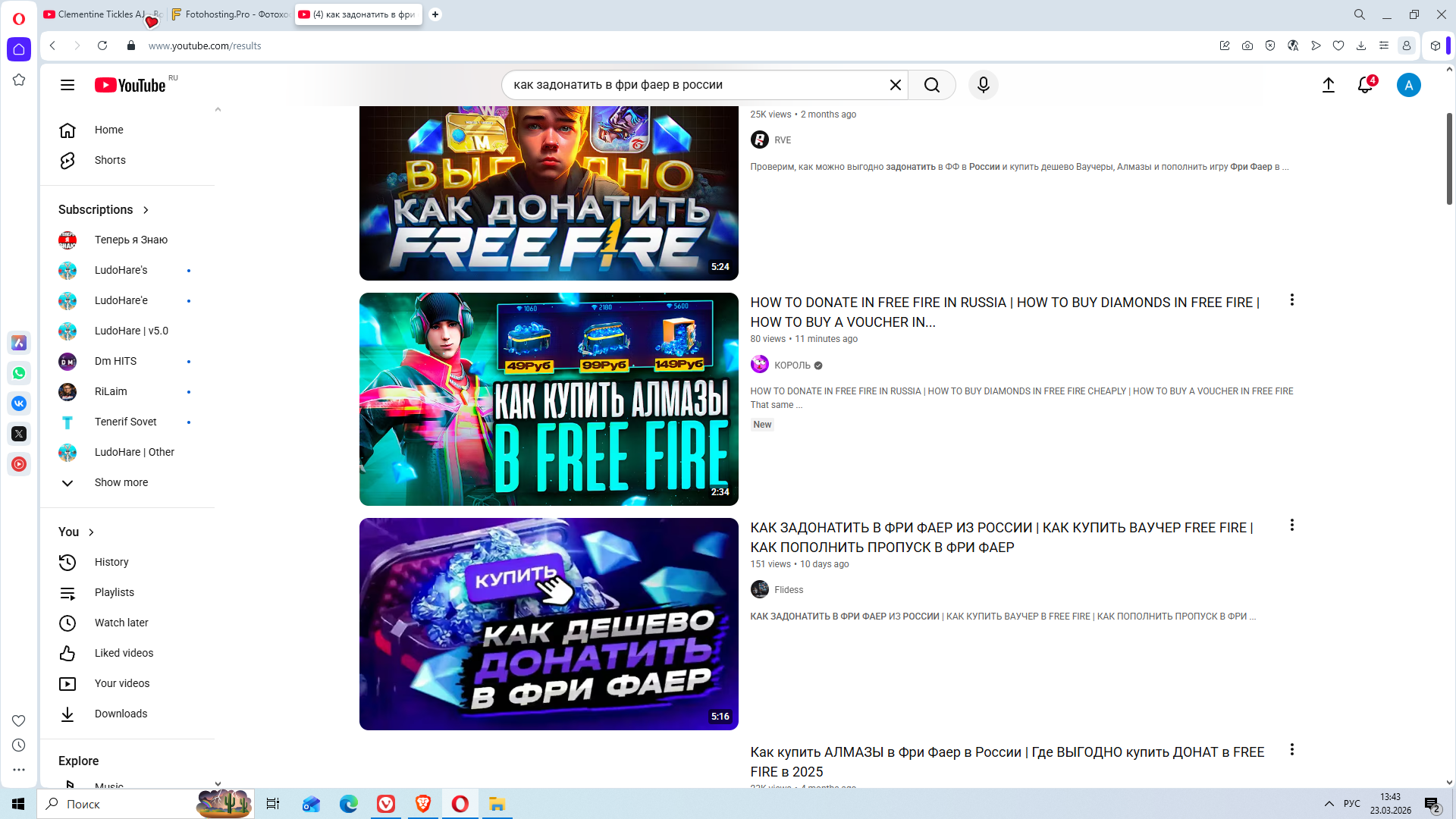
Task: Expand the Subscriptions section chevron
Action: tap(146, 210)
